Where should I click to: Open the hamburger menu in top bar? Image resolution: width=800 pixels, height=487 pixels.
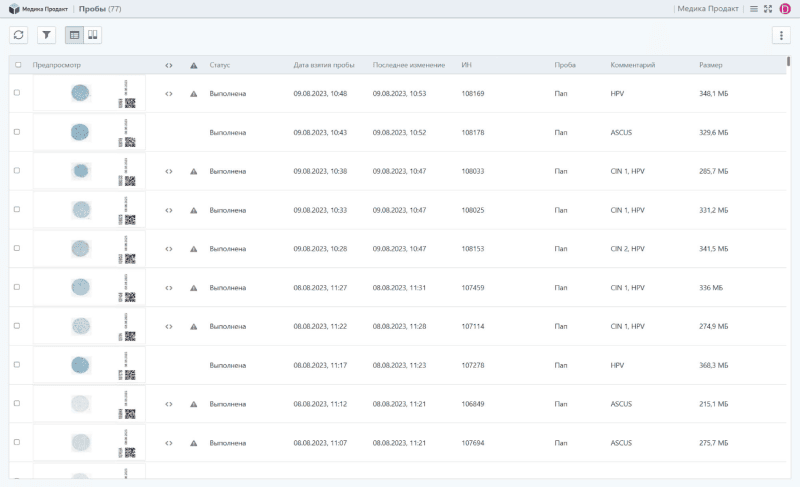click(x=753, y=9)
